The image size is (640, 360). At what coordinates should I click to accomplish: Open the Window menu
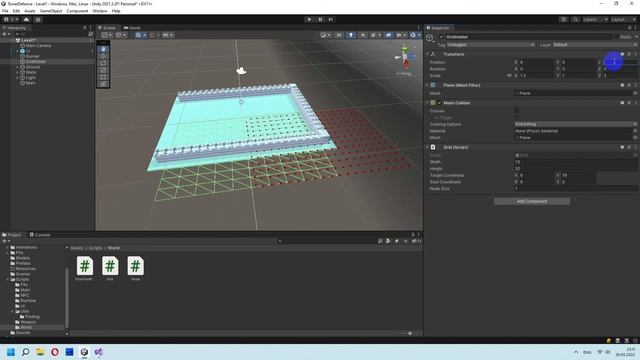100,11
